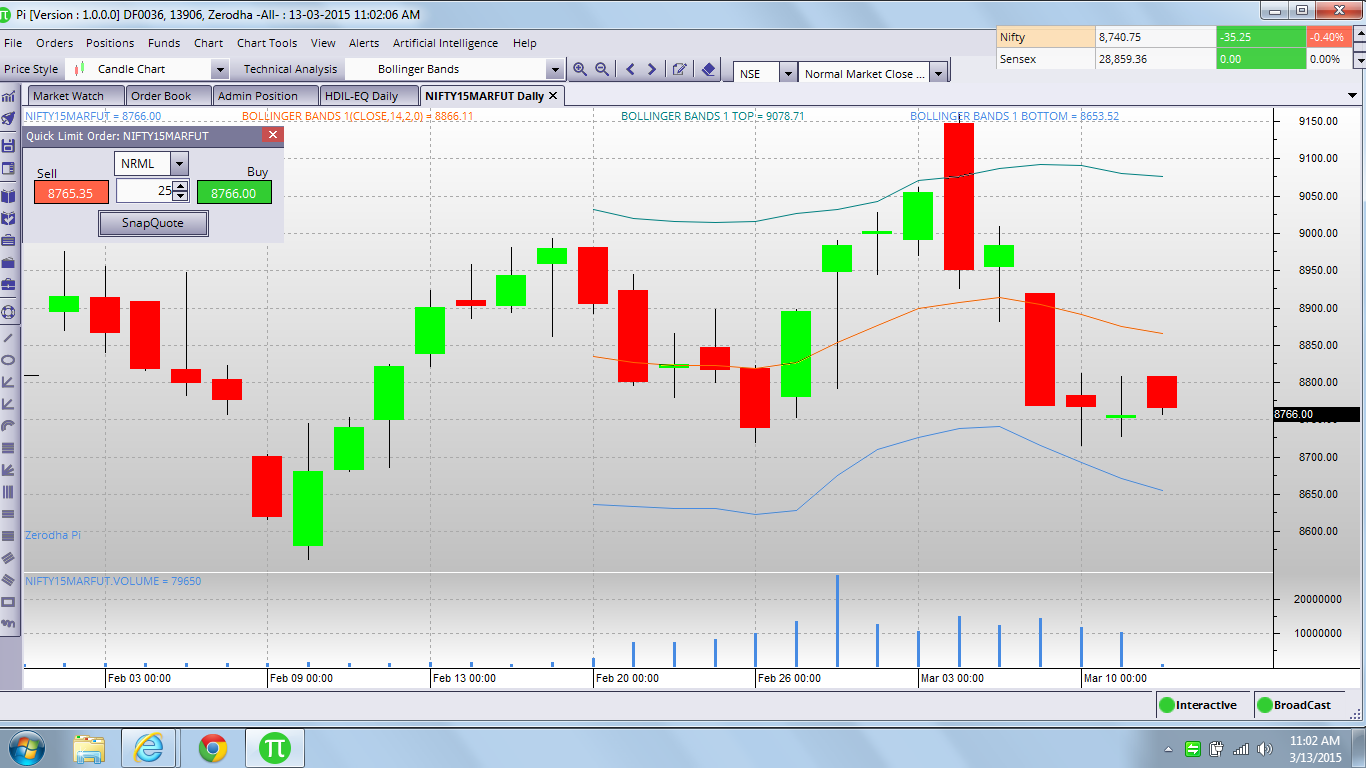Viewport: 1366px width, 768px height.
Task: Click the zoom in magnifier icon
Action: (580, 69)
